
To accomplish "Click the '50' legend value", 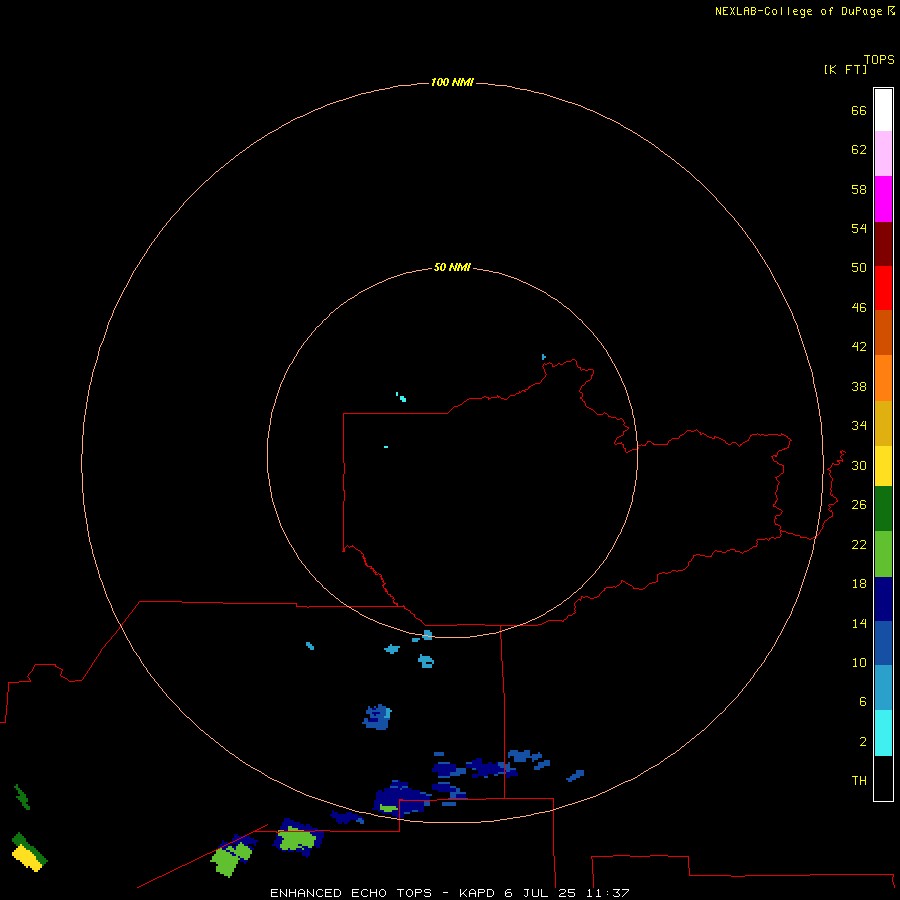I will coord(859,268).
